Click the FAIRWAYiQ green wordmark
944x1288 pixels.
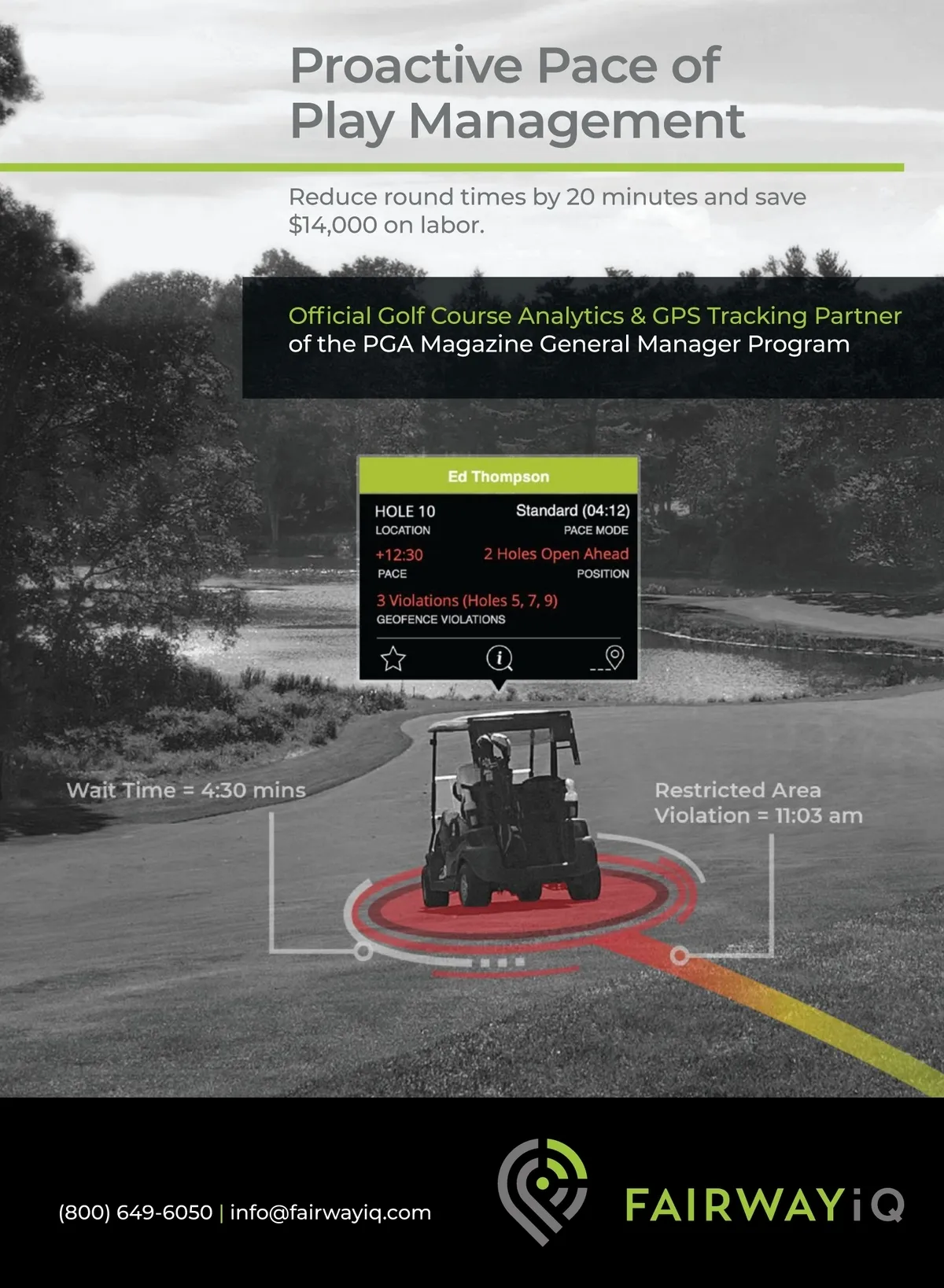tap(764, 1205)
